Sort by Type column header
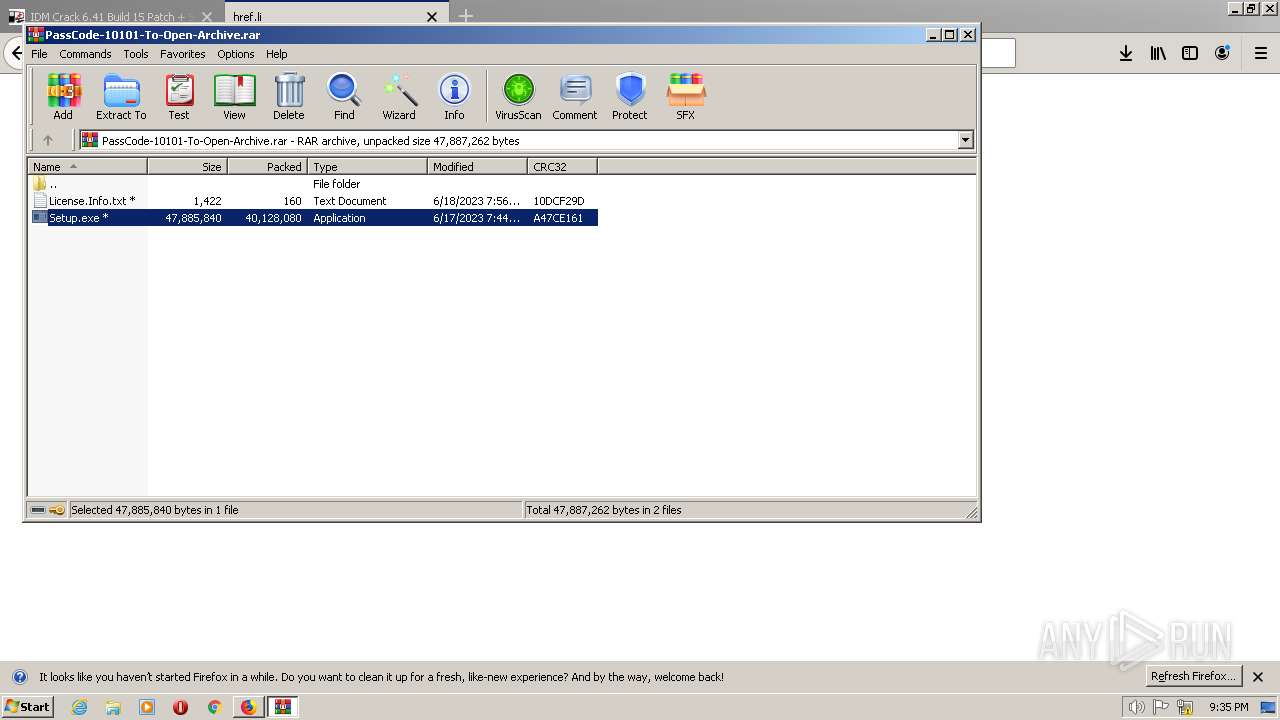This screenshot has width=1280, height=720. point(368,167)
